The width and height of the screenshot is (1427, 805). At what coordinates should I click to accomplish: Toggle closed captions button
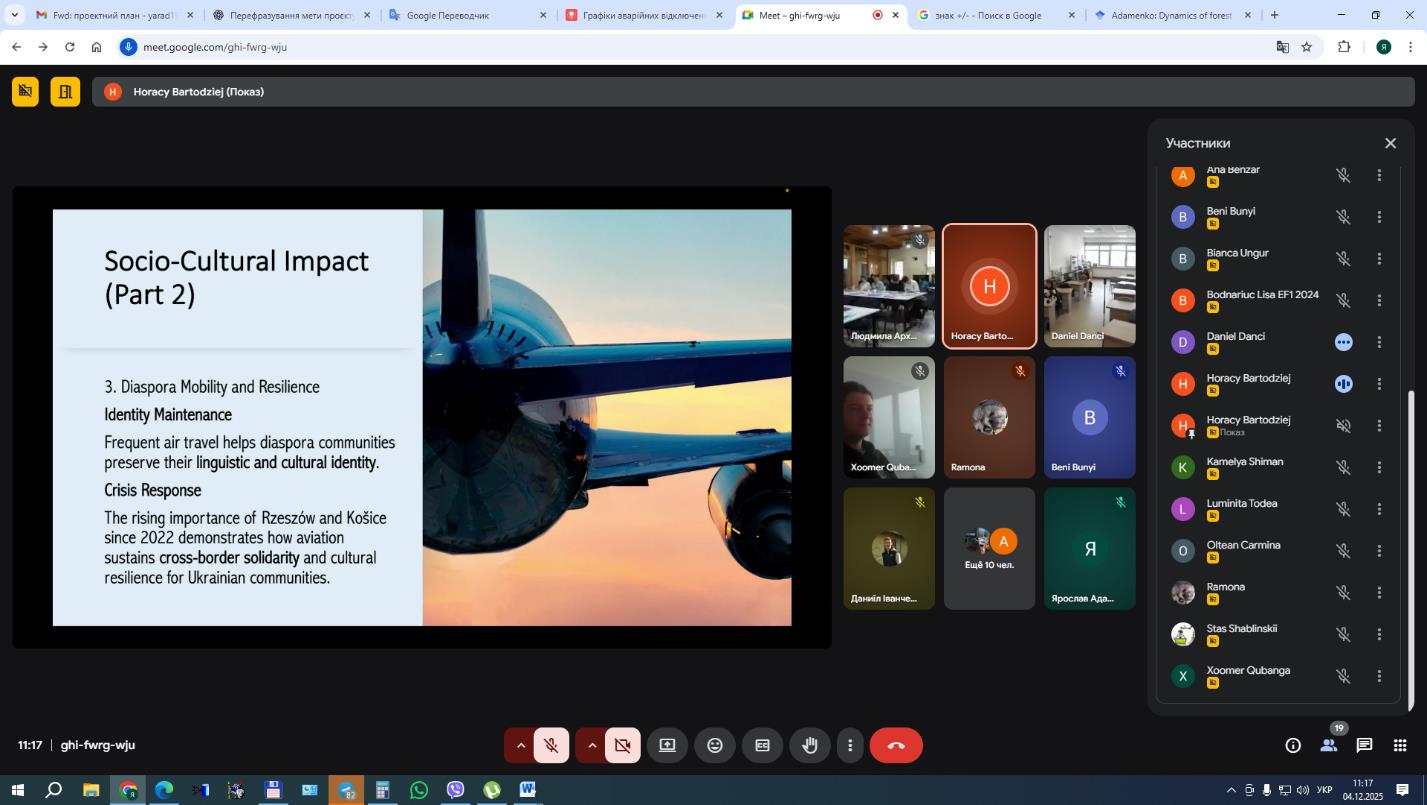tap(762, 745)
